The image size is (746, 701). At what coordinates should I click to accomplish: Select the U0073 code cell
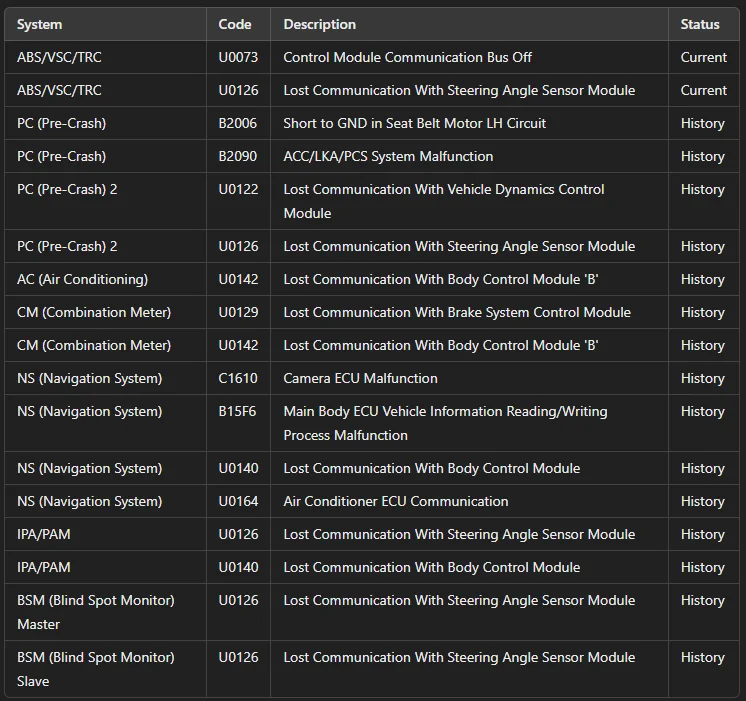point(238,57)
